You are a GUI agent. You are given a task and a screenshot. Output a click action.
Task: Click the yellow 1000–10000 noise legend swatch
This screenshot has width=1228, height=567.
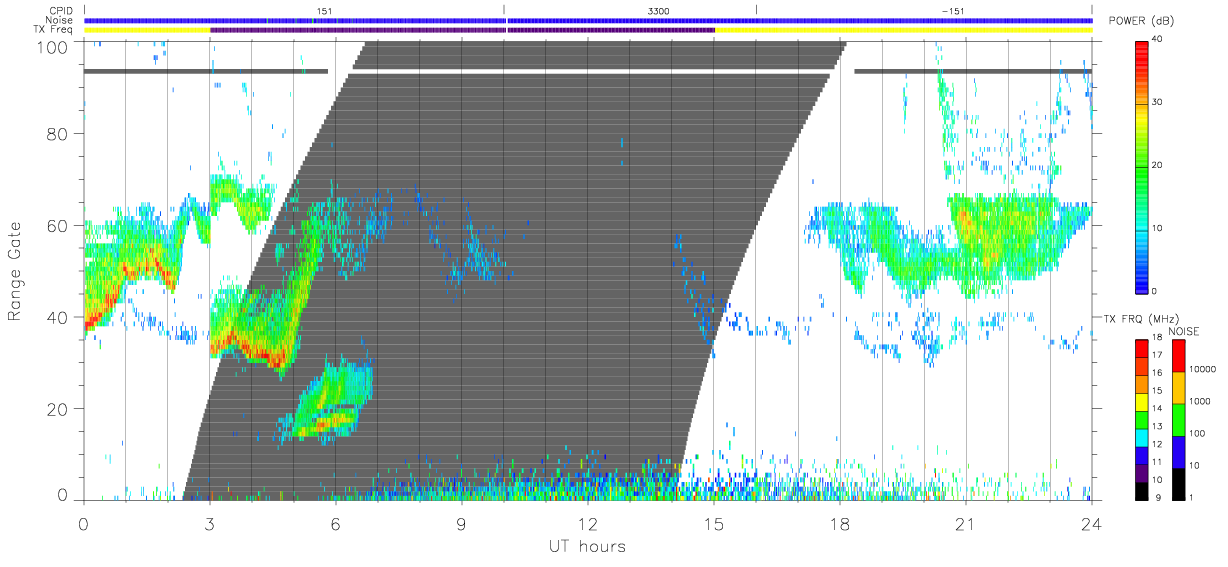coord(1179,386)
